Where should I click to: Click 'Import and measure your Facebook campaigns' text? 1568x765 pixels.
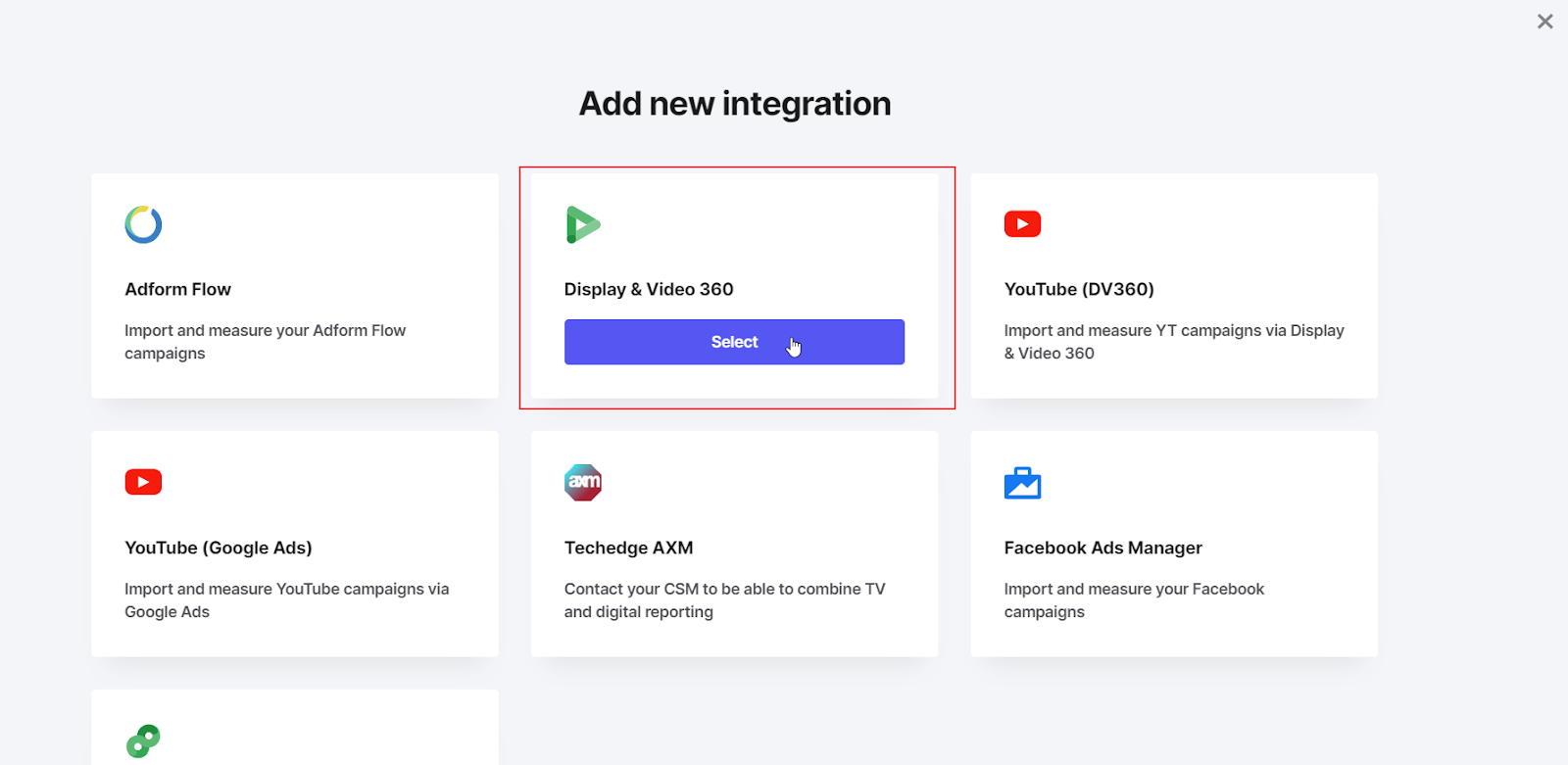pos(1134,600)
